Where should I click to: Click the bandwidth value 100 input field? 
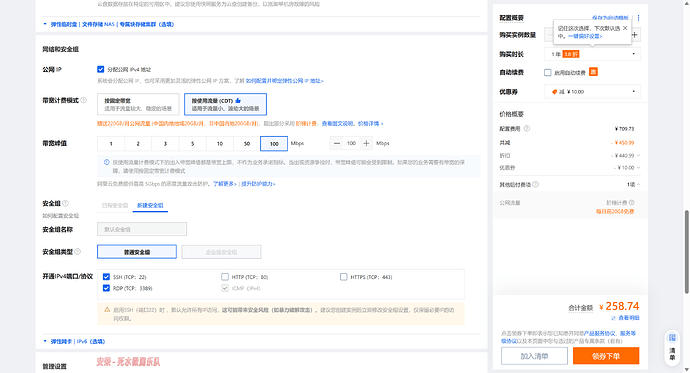(x=351, y=143)
